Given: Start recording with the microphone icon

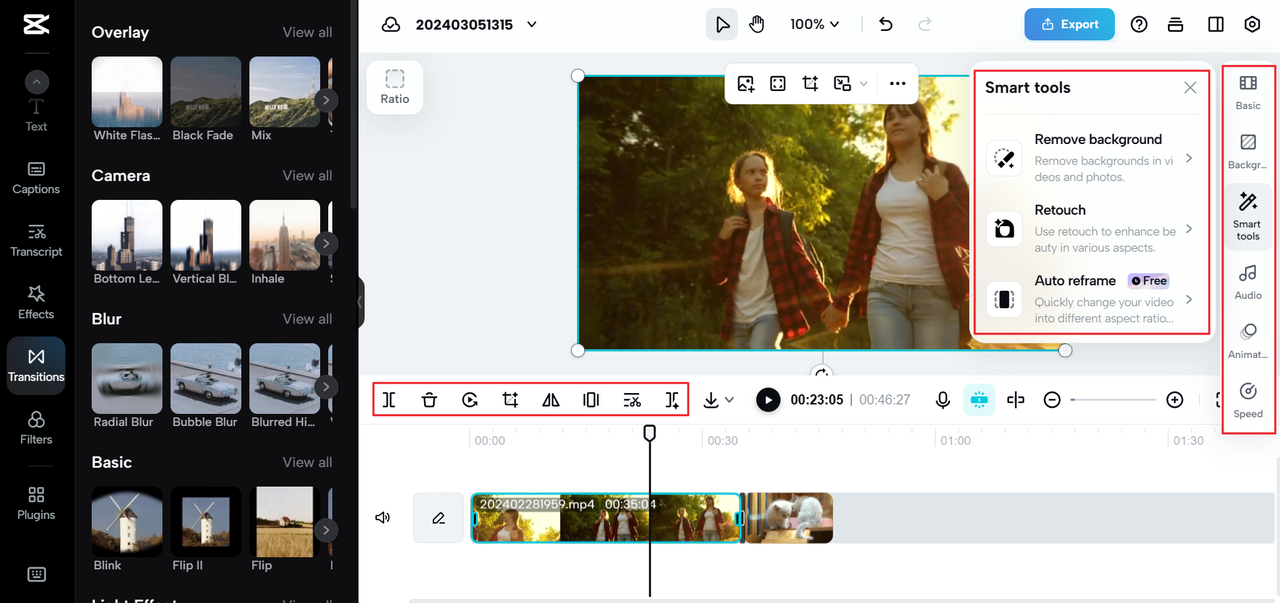Looking at the screenshot, I should pyautogui.click(x=942, y=400).
